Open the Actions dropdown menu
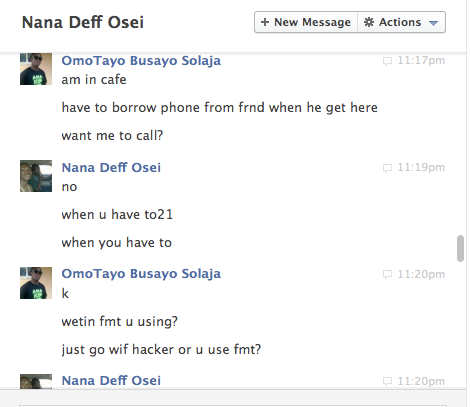471x407 pixels. [402, 22]
